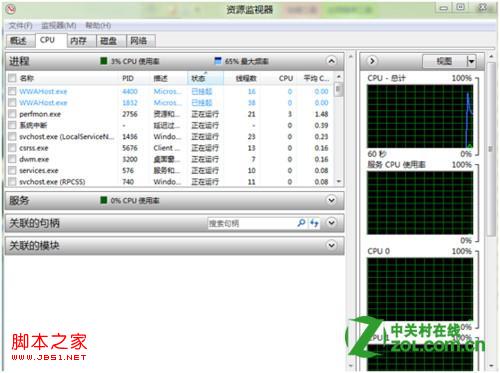
Task: Sort by the 名称 column header
Action: click(x=26, y=78)
